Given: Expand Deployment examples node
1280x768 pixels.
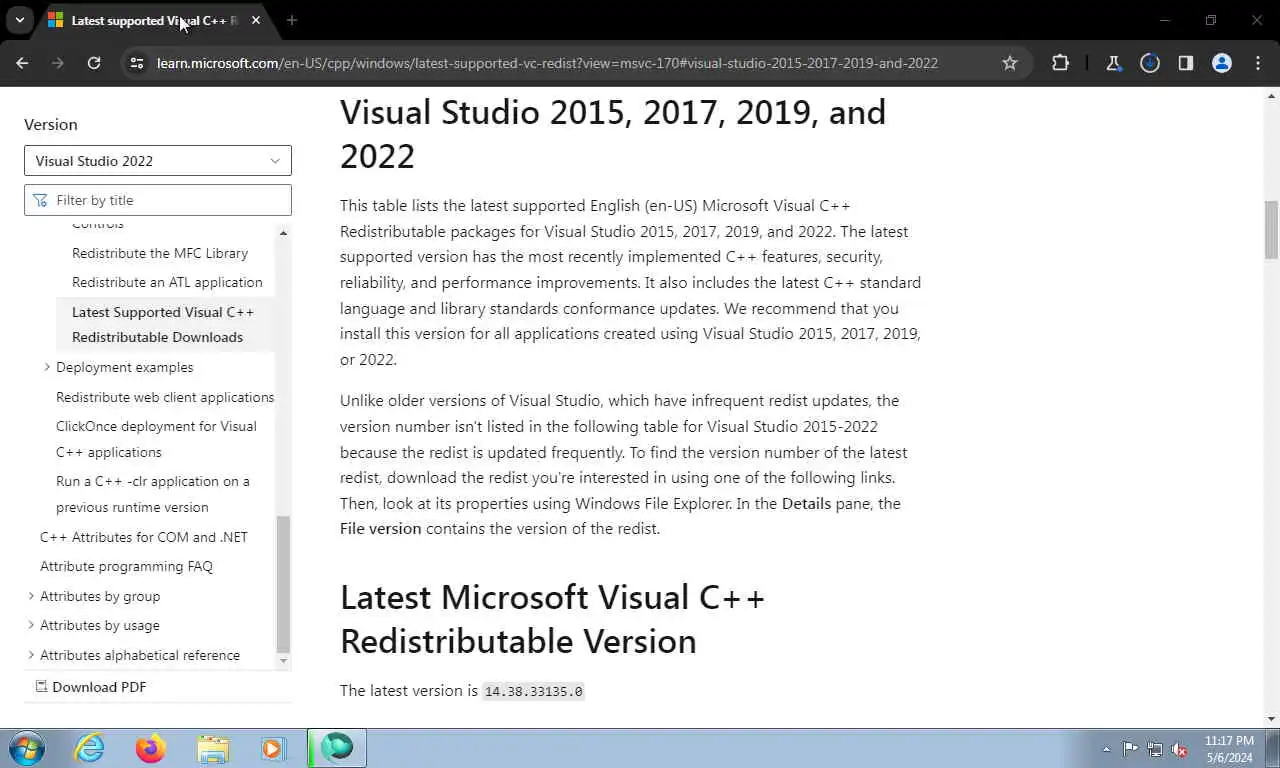Looking at the screenshot, I should [x=47, y=367].
